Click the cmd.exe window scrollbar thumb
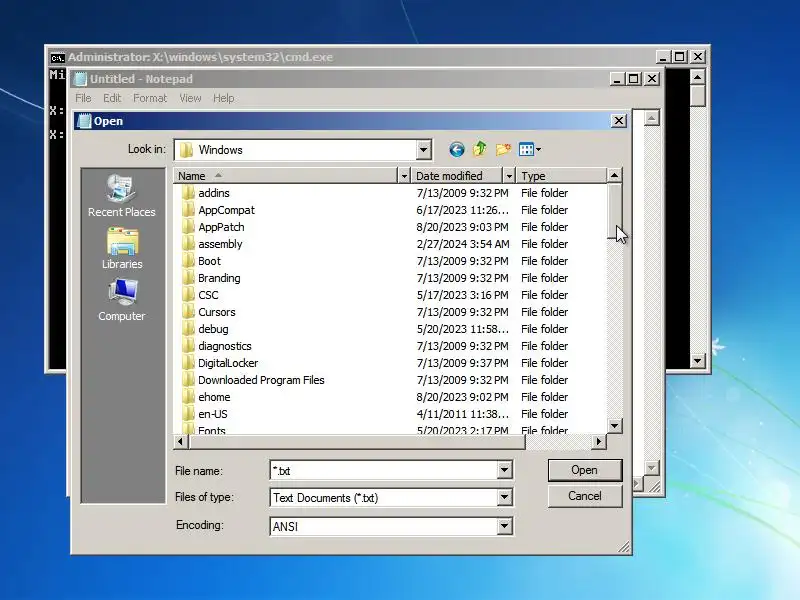 697,95
